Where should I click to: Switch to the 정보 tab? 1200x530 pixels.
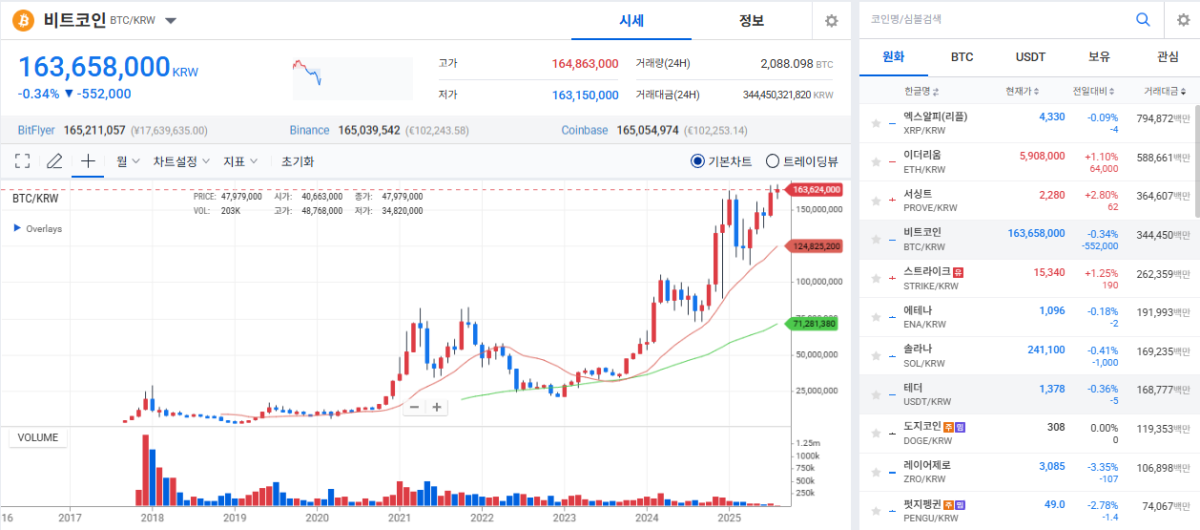pyautogui.click(x=751, y=21)
